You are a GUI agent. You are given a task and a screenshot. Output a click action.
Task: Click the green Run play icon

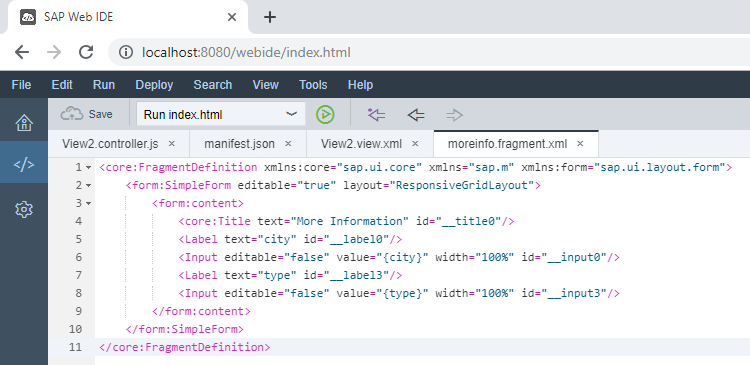(325, 115)
